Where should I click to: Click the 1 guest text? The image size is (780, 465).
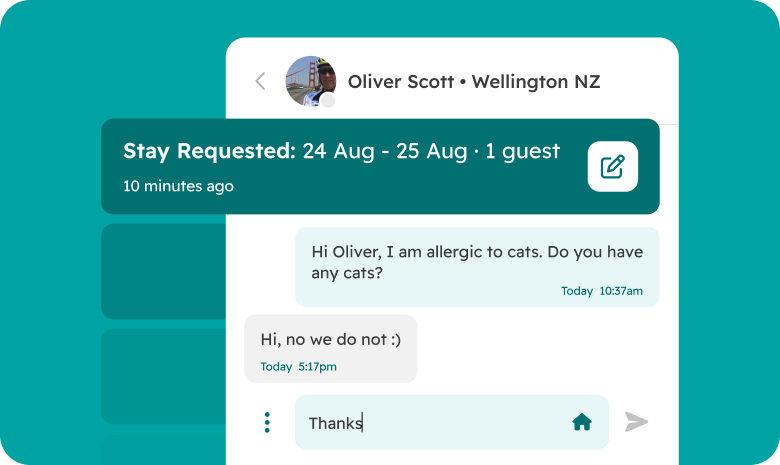tap(523, 152)
